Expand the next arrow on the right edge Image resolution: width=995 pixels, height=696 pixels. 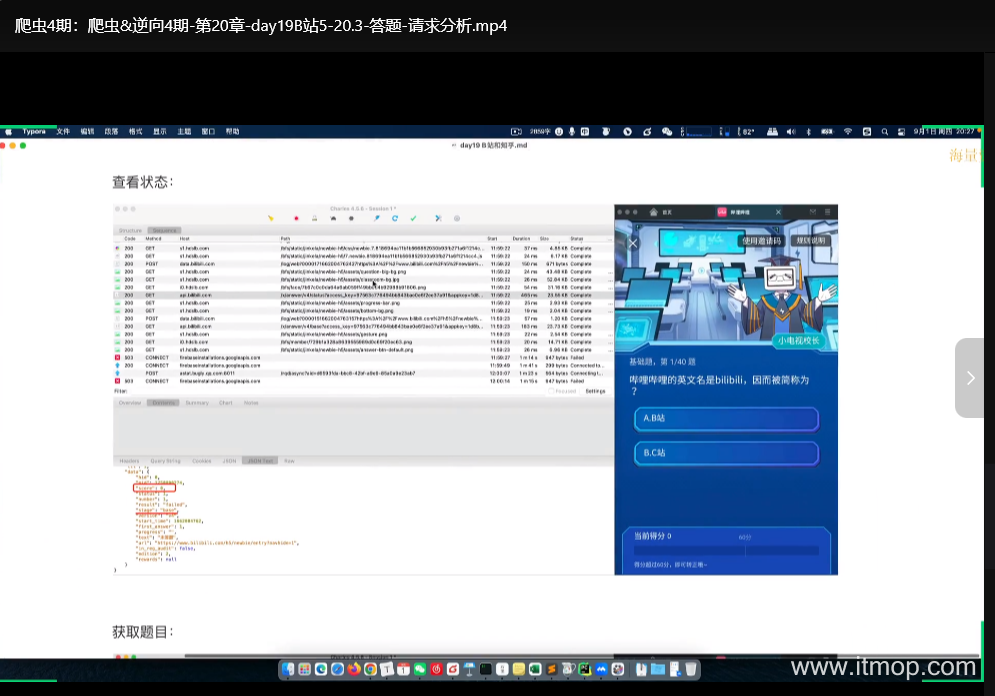click(970, 378)
